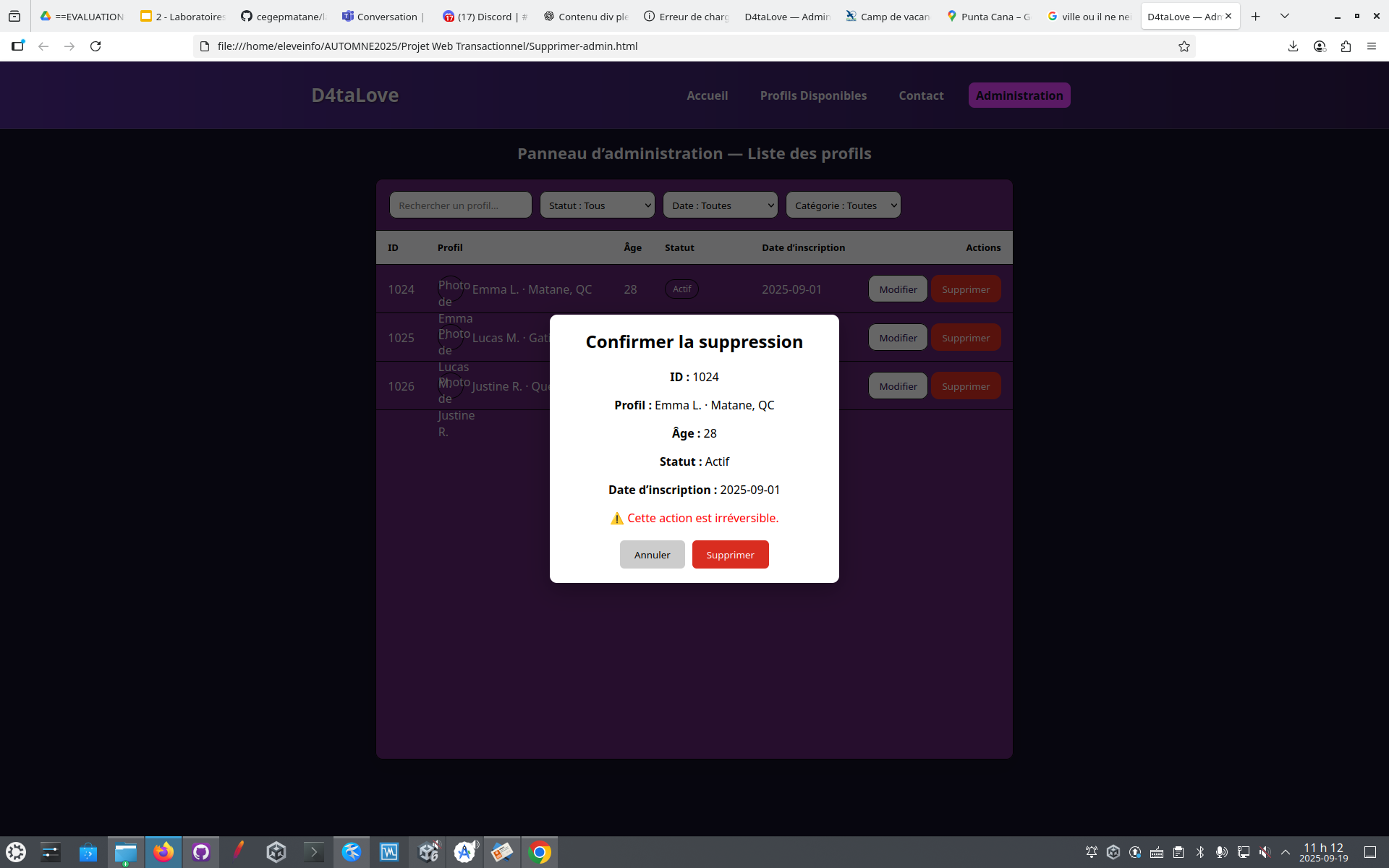Open Google Chrome from the taskbar
Image resolution: width=1389 pixels, height=868 pixels.
pos(540,852)
